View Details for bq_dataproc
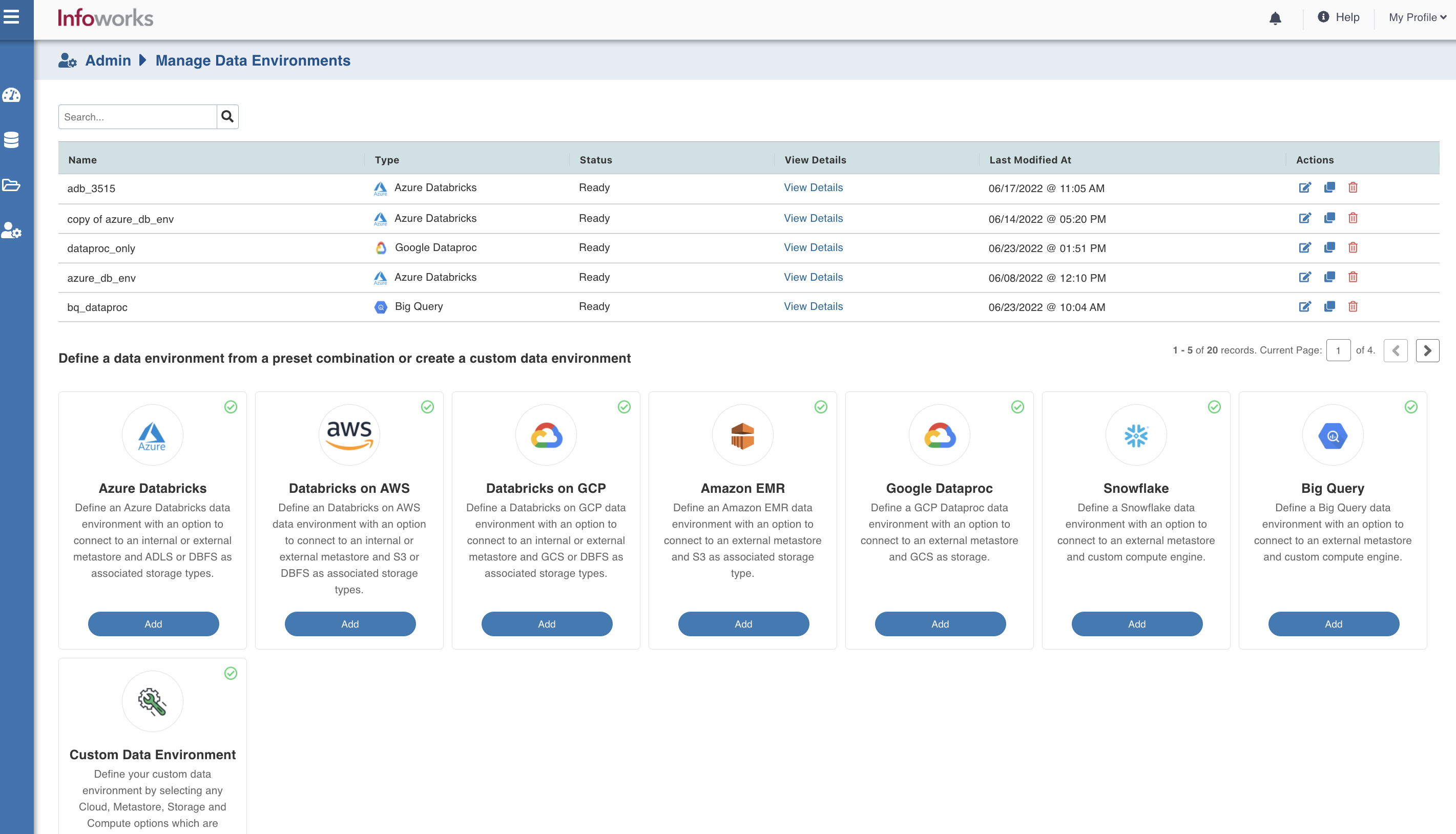 pos(813,306)
